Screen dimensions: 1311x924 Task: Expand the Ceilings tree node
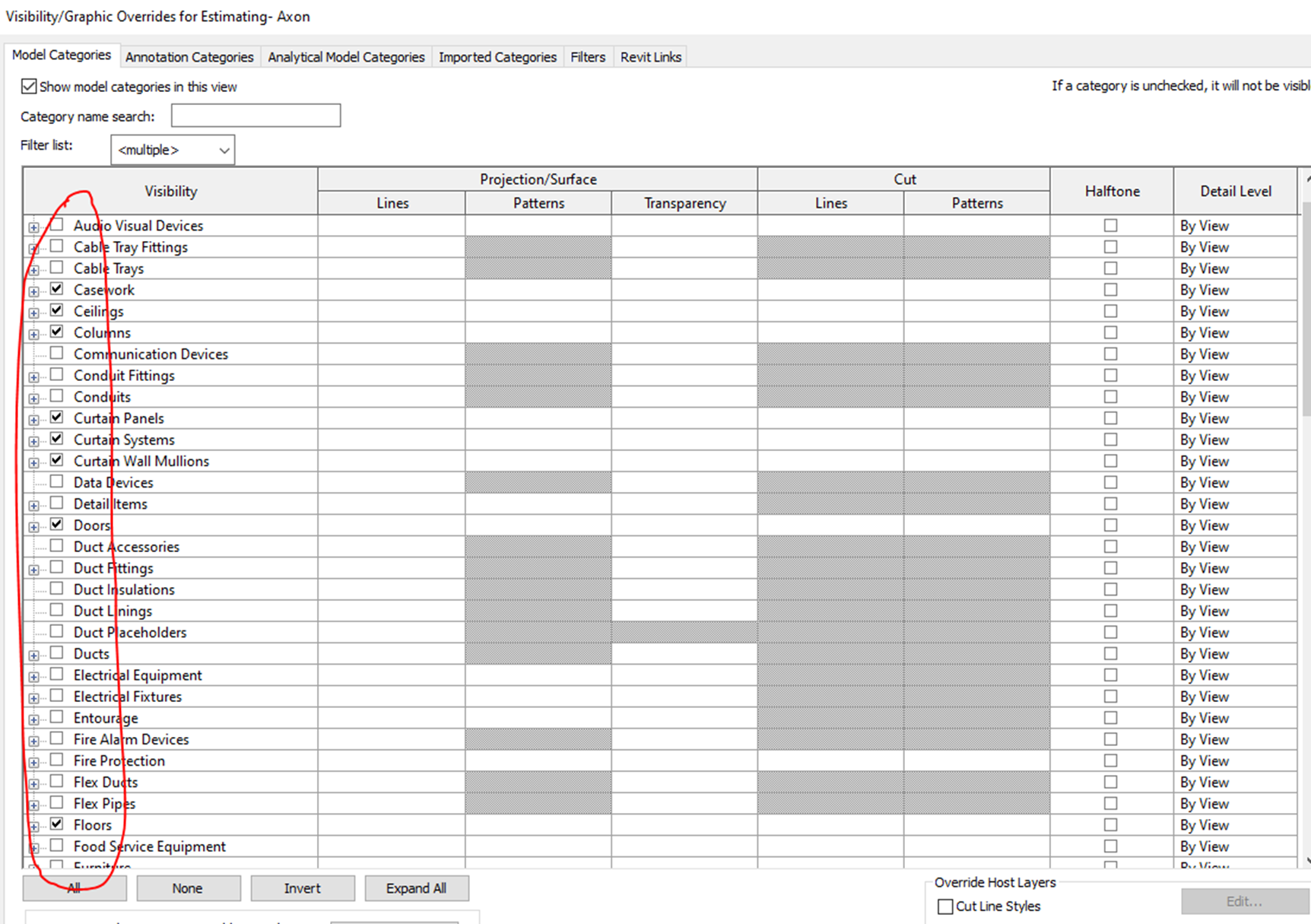click(33, 313)
